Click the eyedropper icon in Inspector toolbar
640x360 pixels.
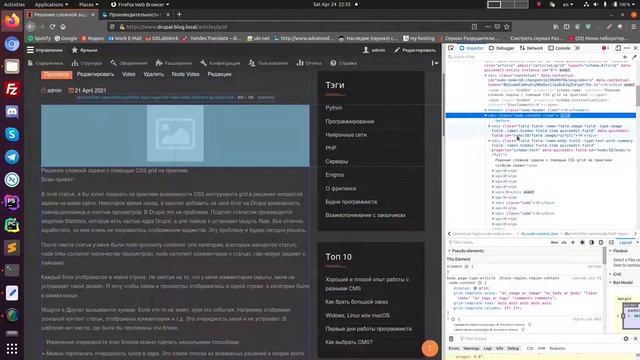[634, 57]
